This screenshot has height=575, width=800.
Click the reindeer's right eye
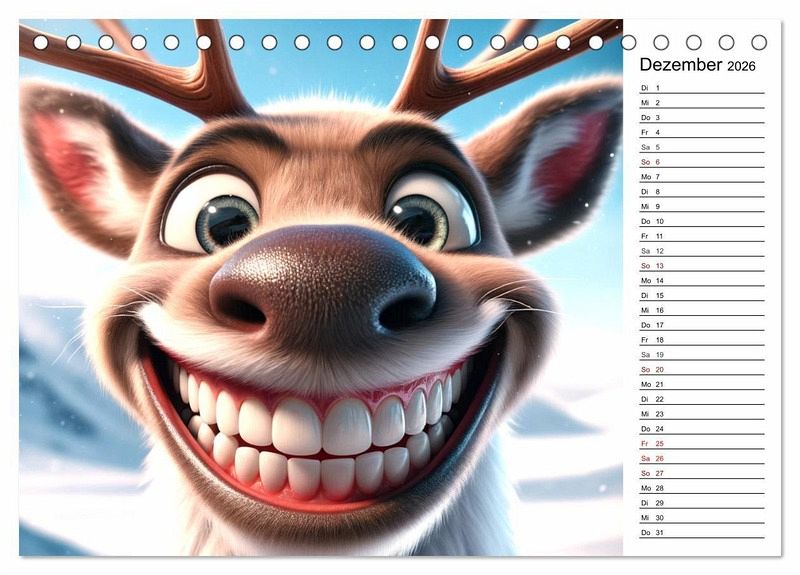point(430,212)
